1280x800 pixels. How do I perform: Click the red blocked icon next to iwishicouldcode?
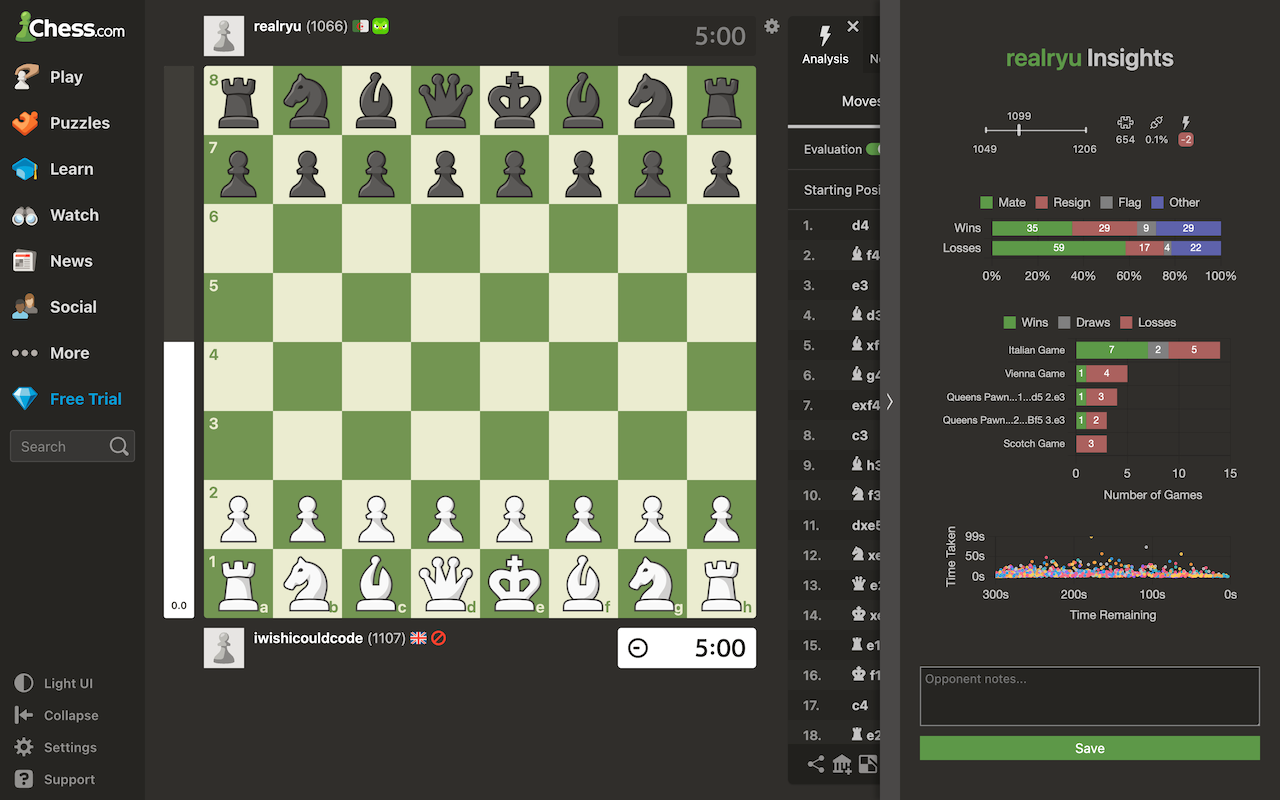(438, 638)
